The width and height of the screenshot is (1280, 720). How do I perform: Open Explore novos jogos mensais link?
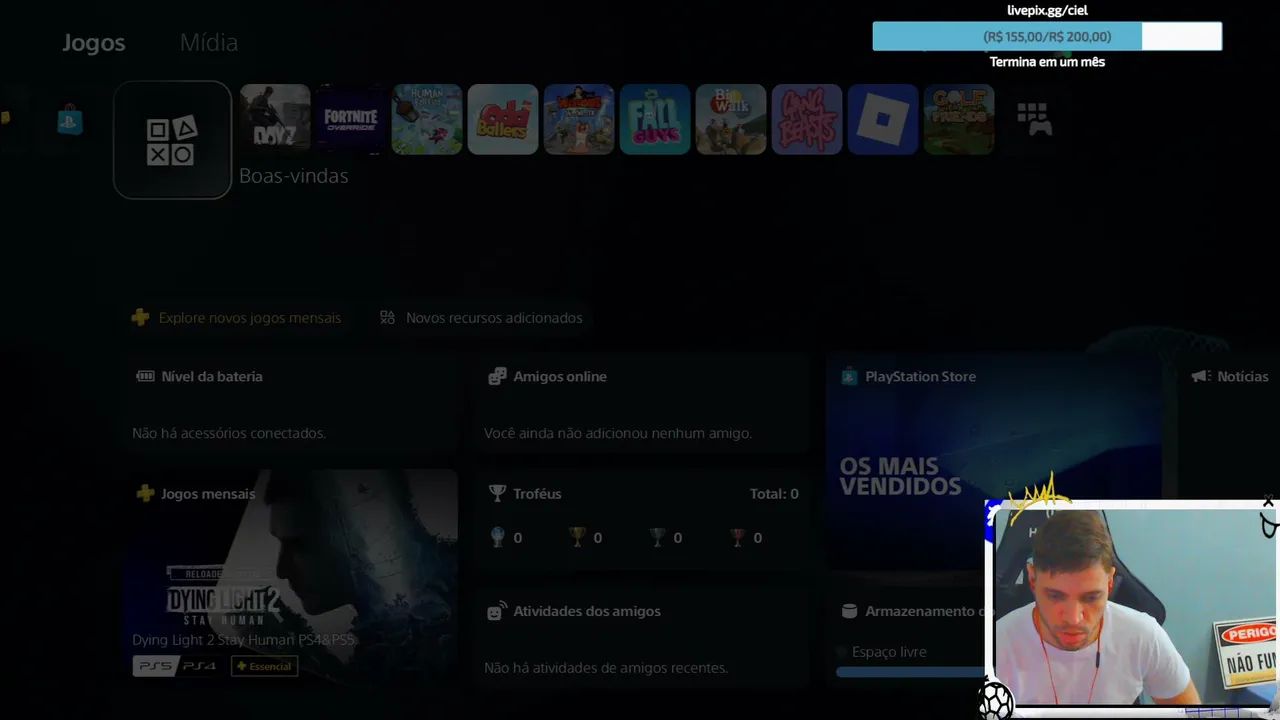click(x=237, y=317)
